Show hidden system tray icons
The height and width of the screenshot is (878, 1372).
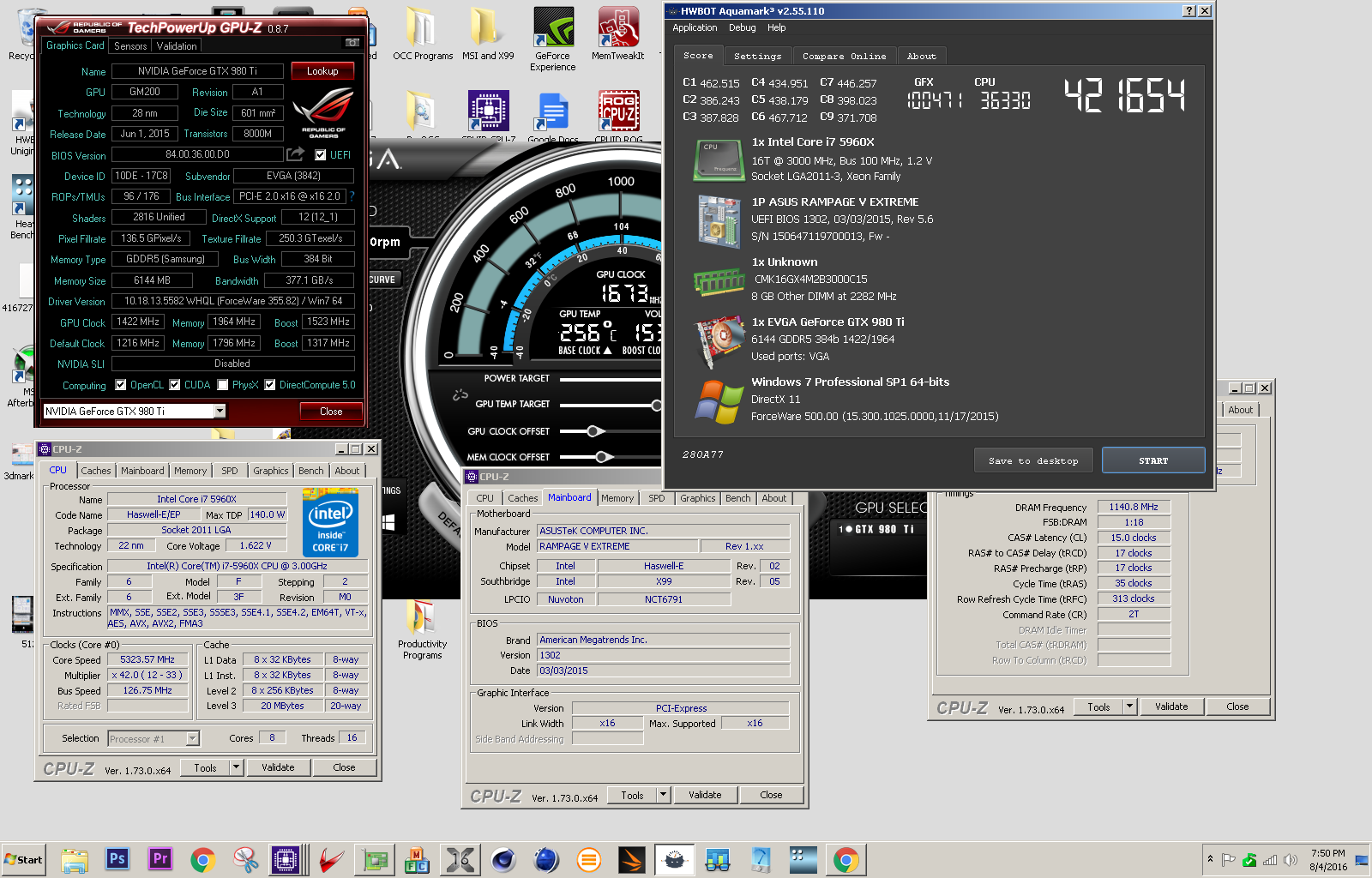point(1210,859)
